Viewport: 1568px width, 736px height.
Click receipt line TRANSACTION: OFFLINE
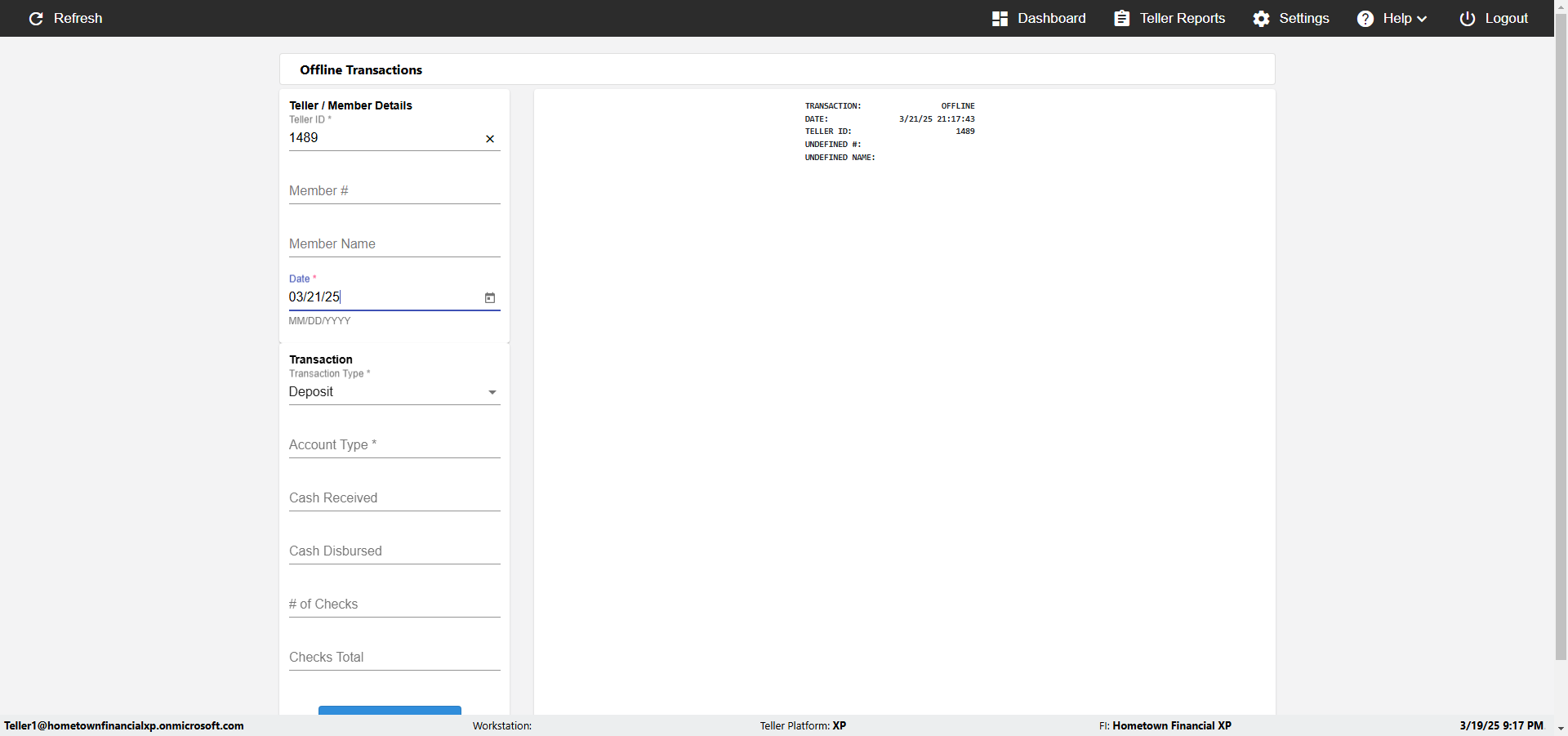(x=889, y=106)
